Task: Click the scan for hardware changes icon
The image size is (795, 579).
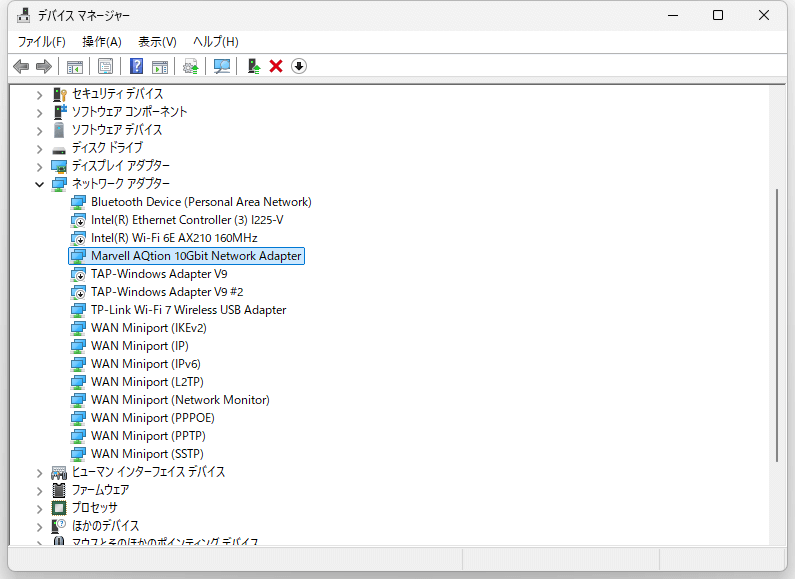Action: pos(221,66)
